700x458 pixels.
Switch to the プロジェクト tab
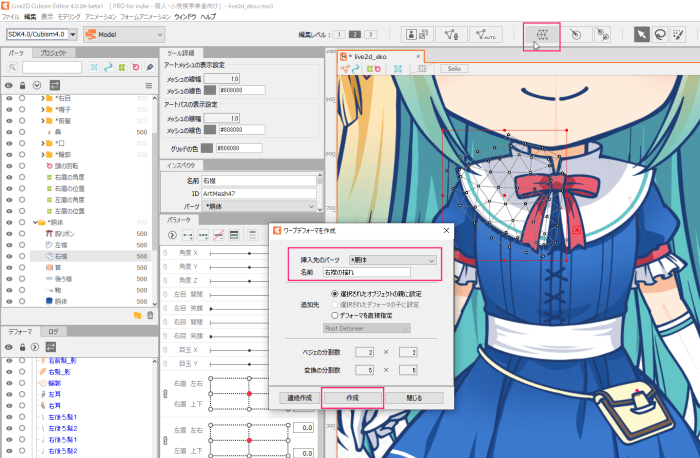pos(53,53)
